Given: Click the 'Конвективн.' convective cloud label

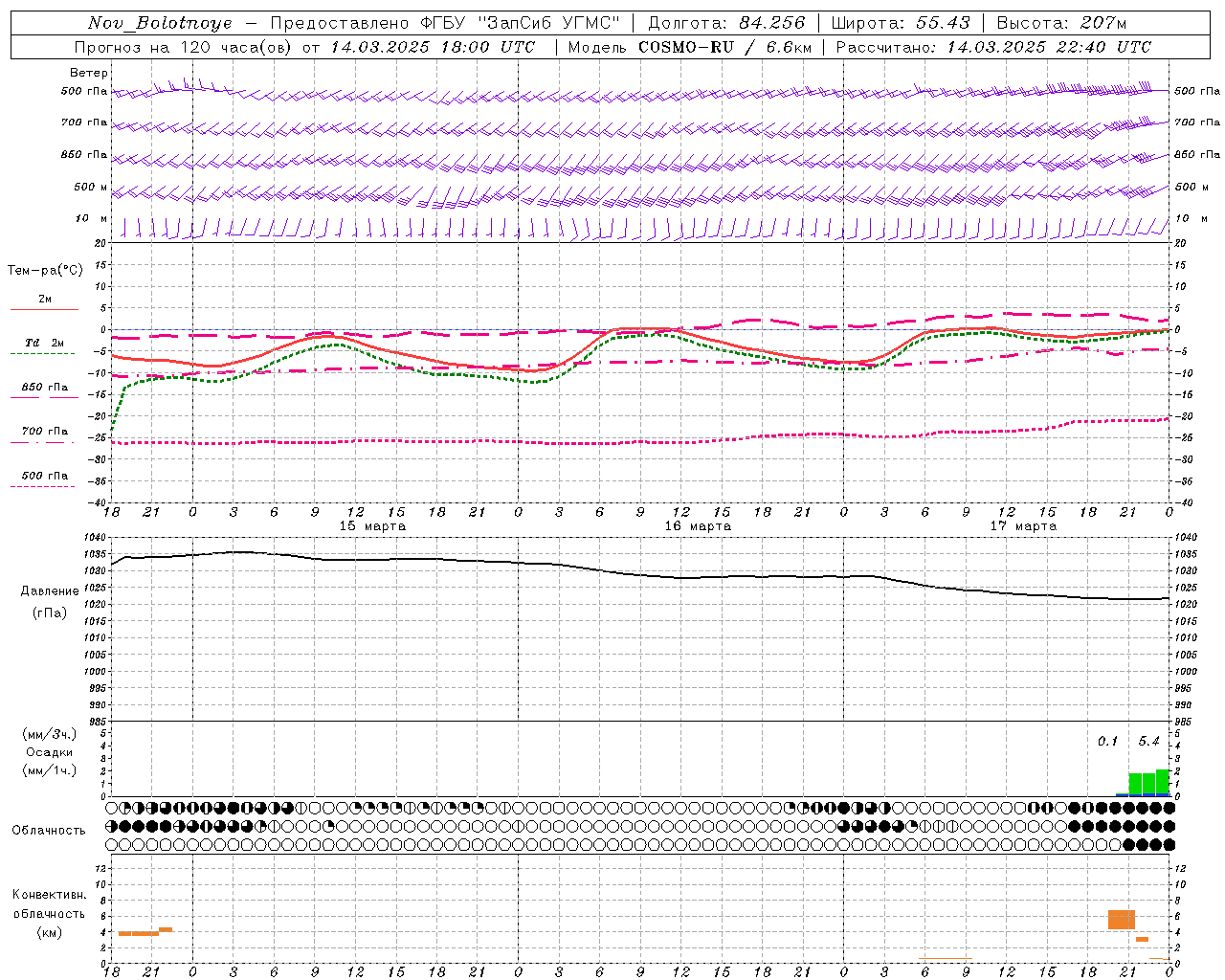Looking at the screenshot, I should coord(50,895).
